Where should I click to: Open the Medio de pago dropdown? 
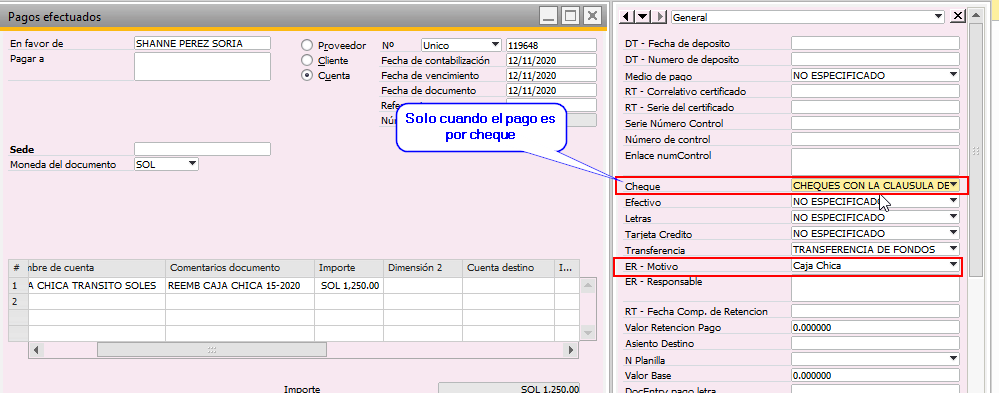[x=875, y=75]
